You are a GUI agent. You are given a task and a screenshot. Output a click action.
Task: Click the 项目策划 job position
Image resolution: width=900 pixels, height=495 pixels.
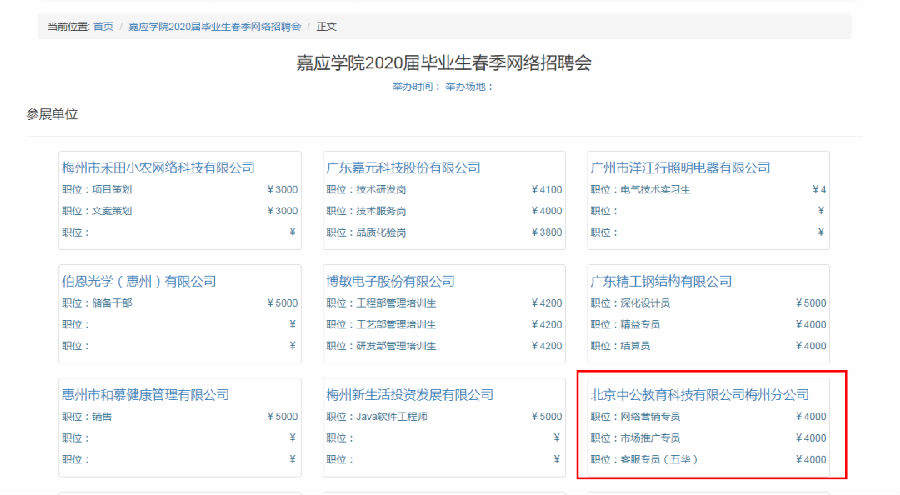coord(112,189)
